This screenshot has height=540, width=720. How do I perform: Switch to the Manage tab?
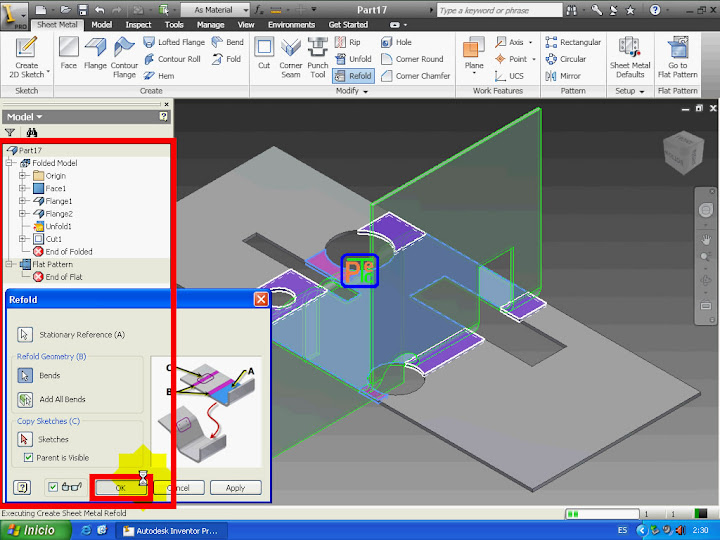point(210,25)
